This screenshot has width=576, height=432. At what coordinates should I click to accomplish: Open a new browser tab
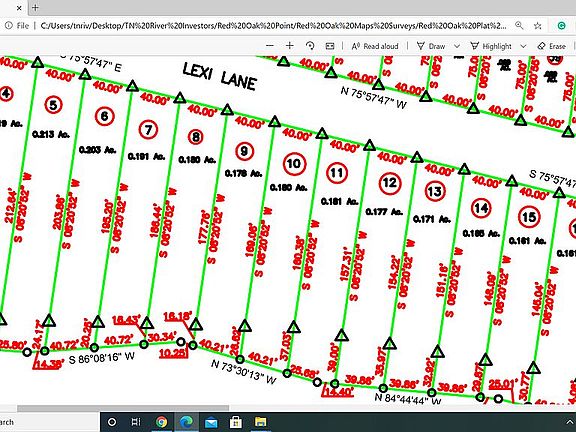coord(35,7)
